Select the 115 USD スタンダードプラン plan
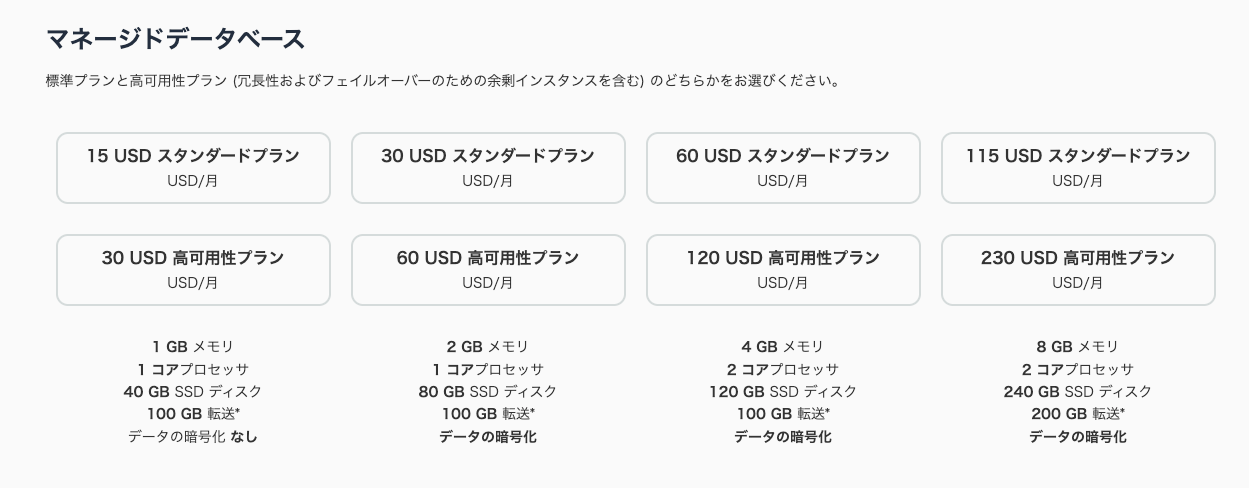 click(x=1078, y=168)
